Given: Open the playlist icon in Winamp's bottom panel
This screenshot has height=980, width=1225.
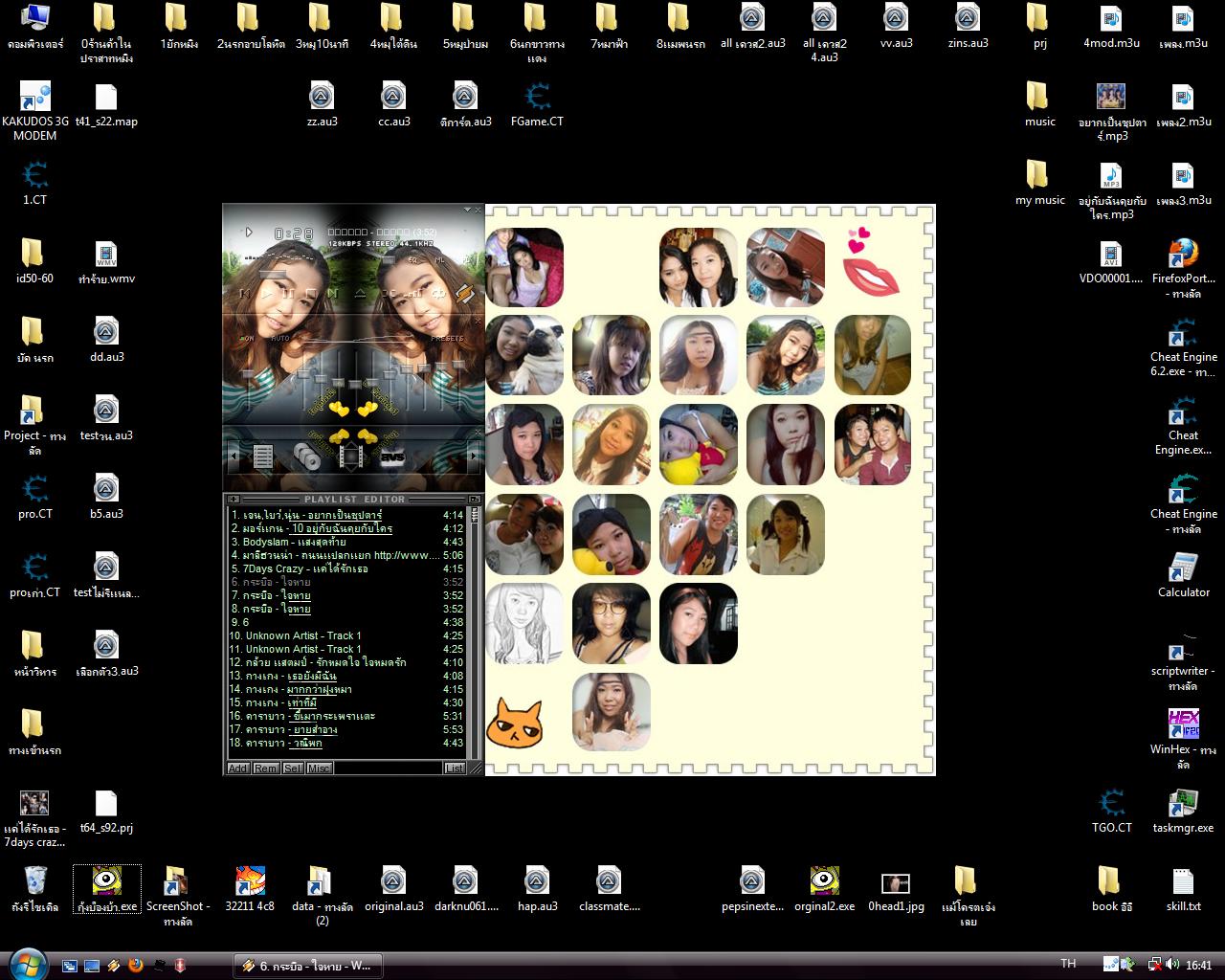Looking at the screenshot, I should pos(263,457).
